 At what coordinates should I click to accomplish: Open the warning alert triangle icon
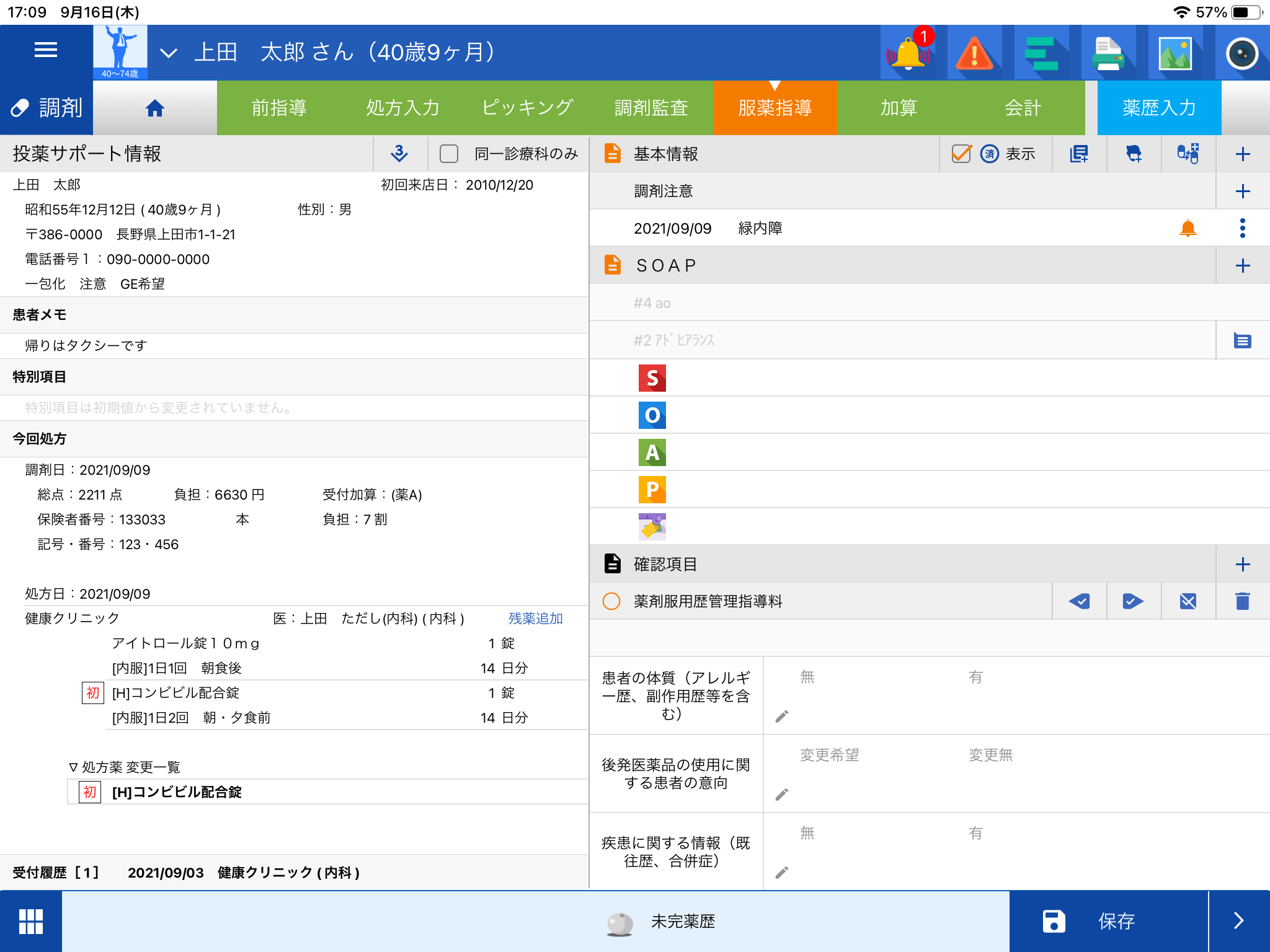pos(974,53)
